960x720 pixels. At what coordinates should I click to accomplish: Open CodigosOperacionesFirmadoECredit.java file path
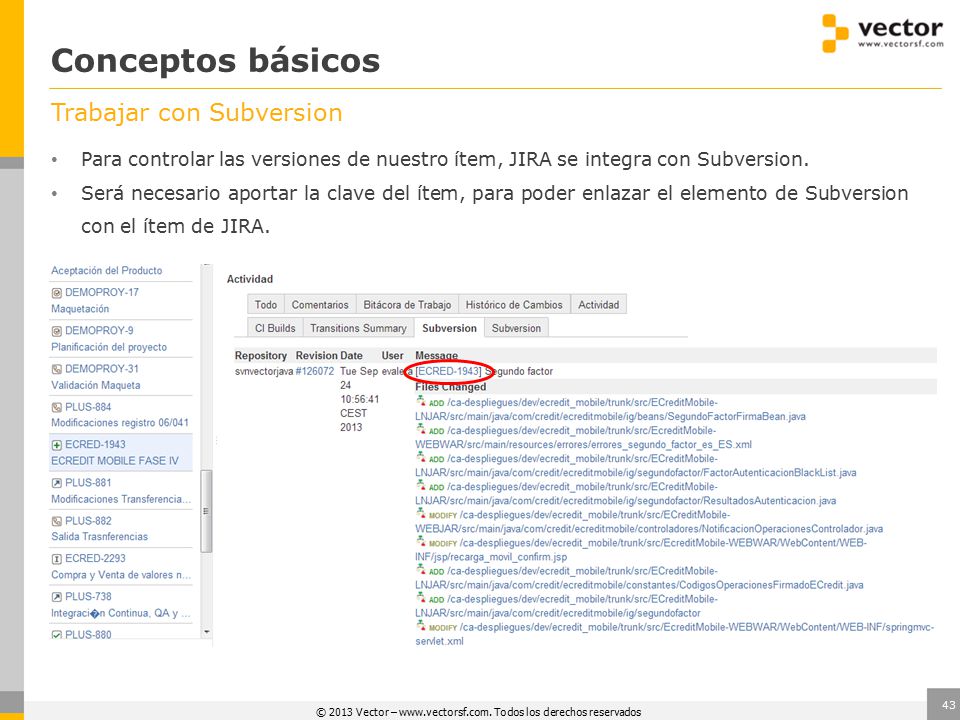pos(639,579)
